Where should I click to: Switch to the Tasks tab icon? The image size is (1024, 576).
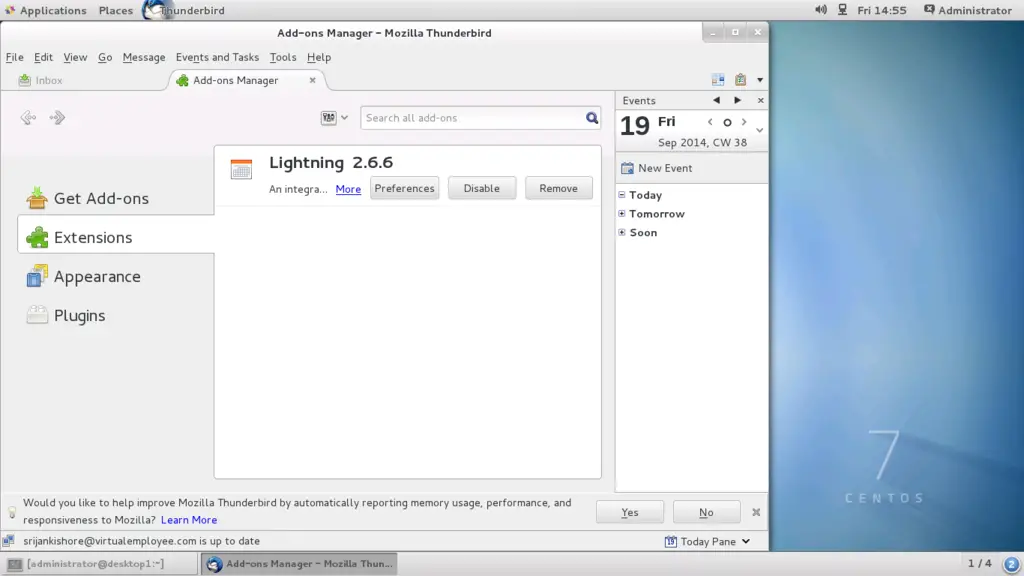click(x=740, y=80)
